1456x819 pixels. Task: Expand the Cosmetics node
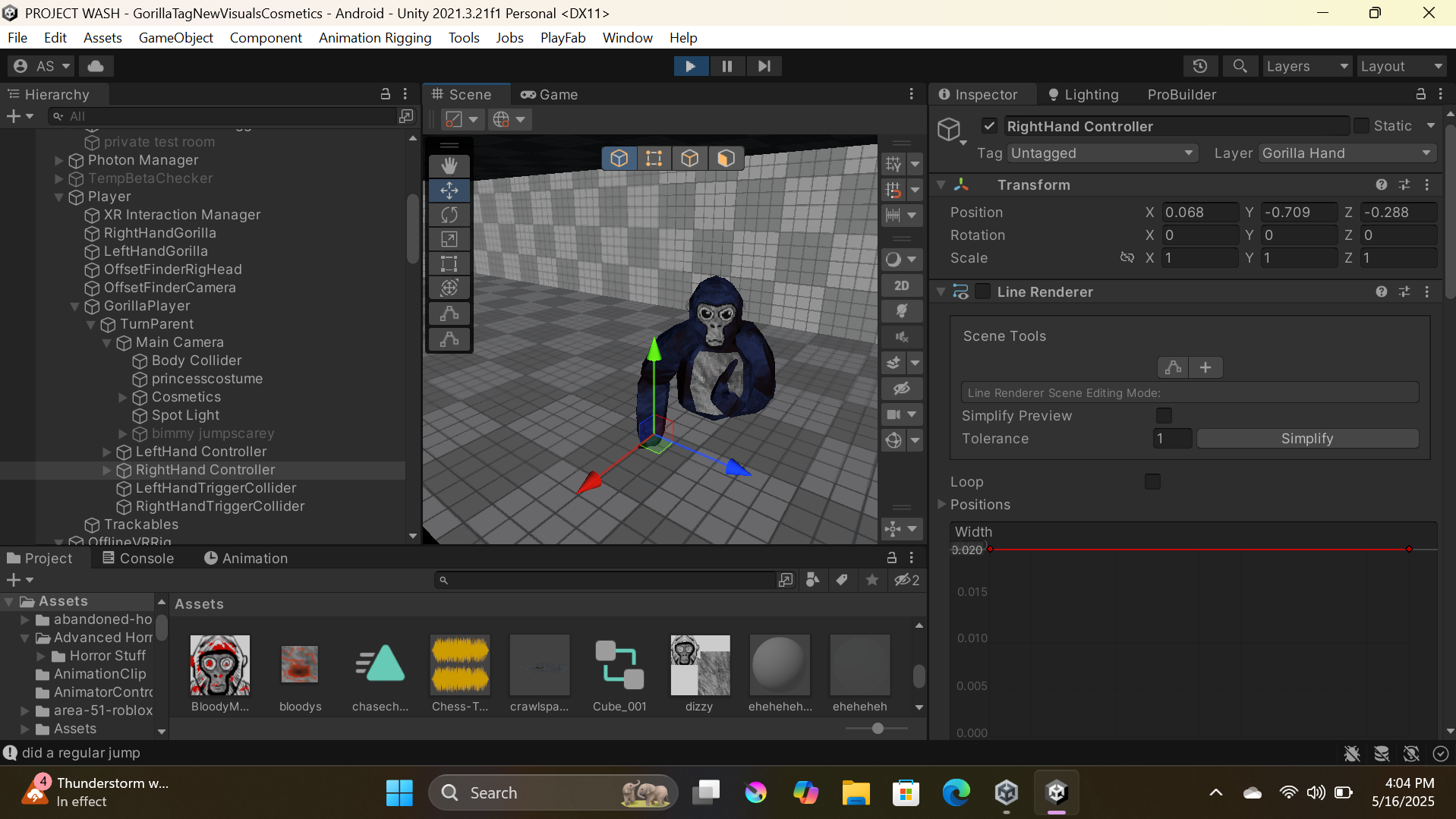pyautogui.click(x=123, y=397)
